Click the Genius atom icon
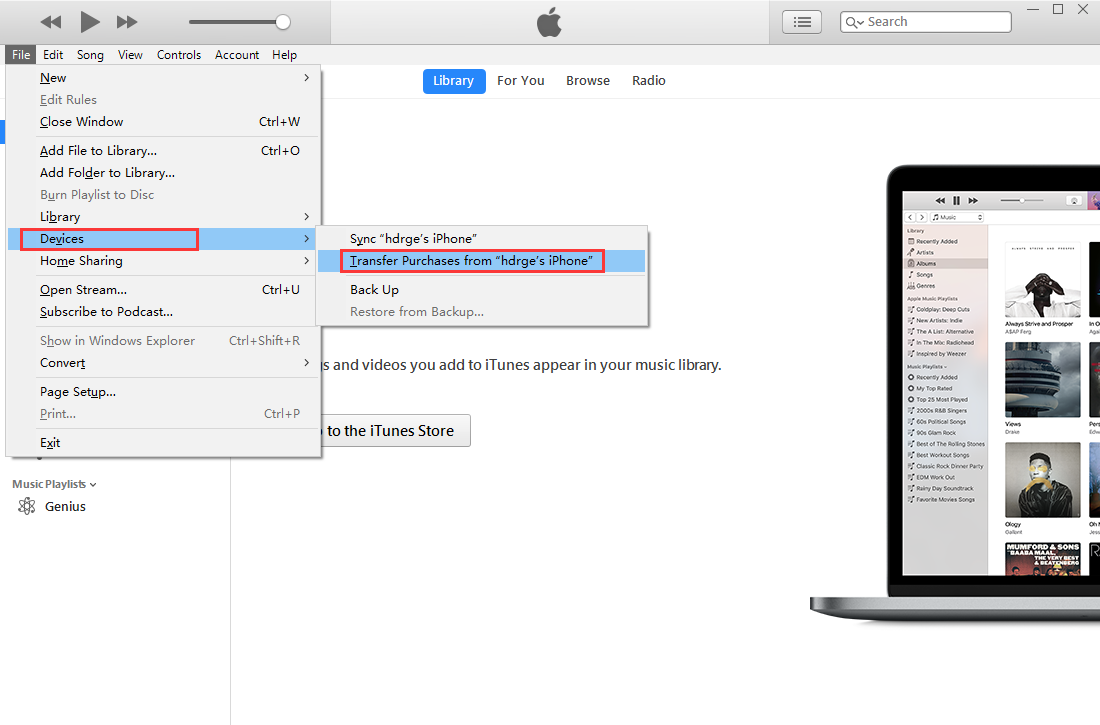Screen dimensions: 1100x725 point(27,506)
